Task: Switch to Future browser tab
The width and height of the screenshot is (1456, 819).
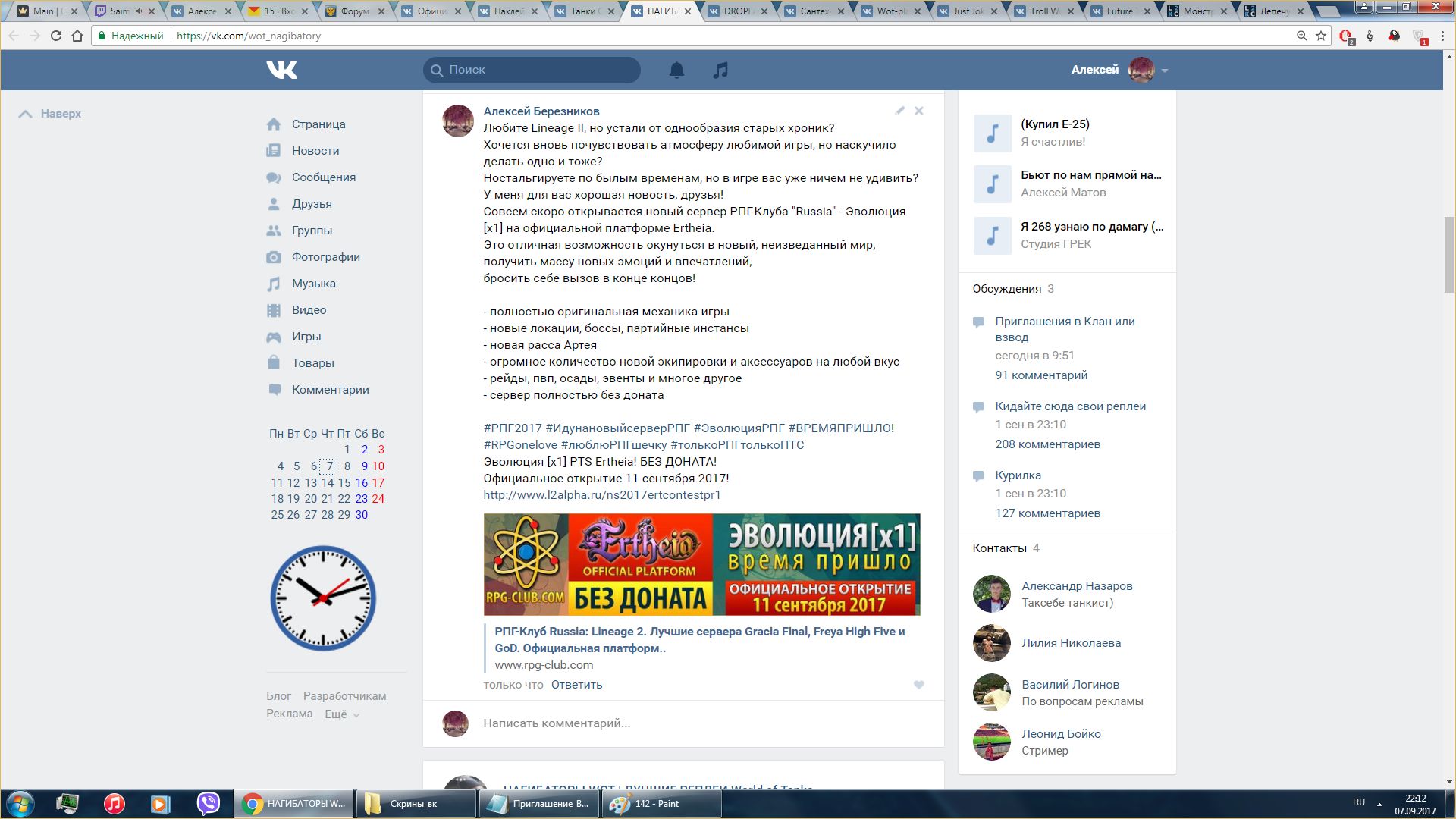Action: [x=1120, y=11]
